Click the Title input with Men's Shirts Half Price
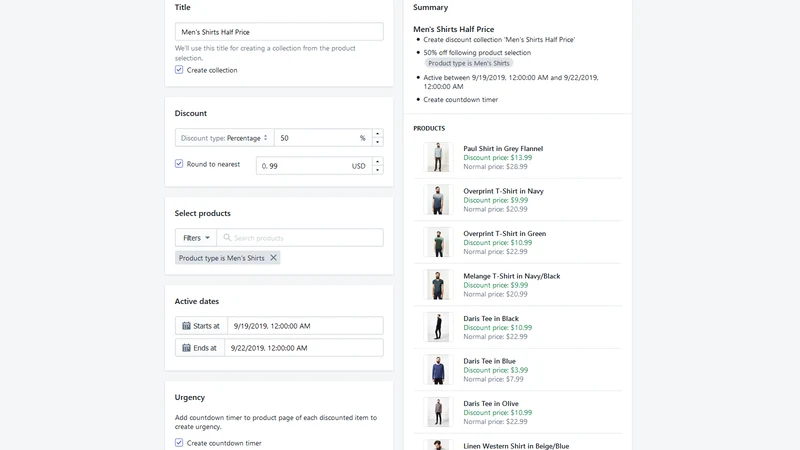 [279, 32]
